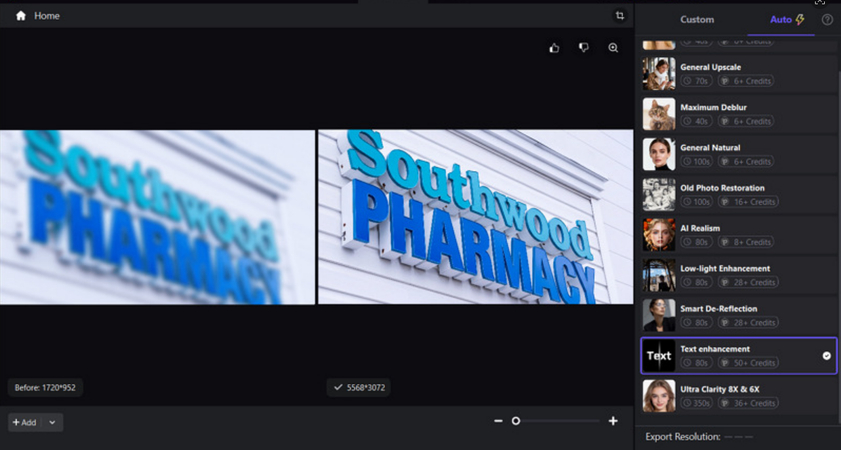Select the General Upscale model
The height and width of the screenshot is (450, 841).
739,74
